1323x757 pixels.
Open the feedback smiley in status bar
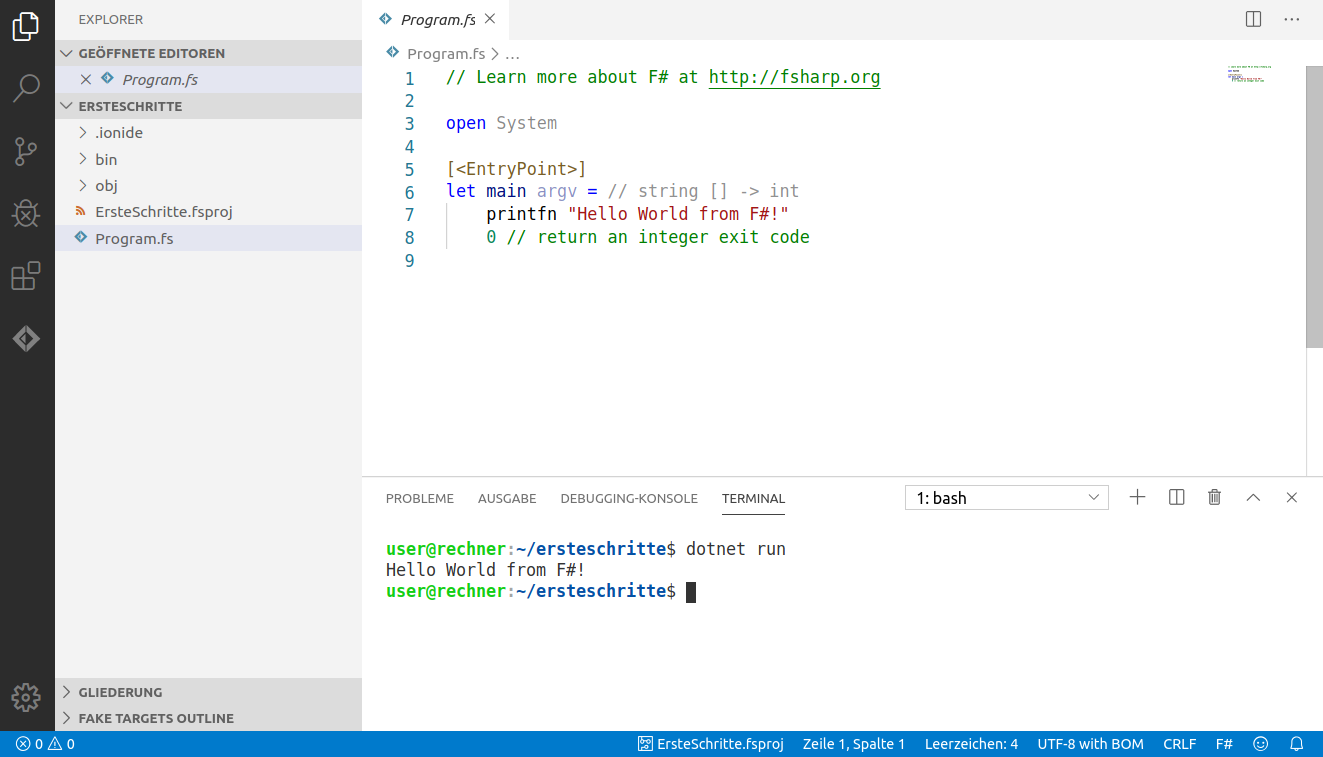click(1261, 744)
